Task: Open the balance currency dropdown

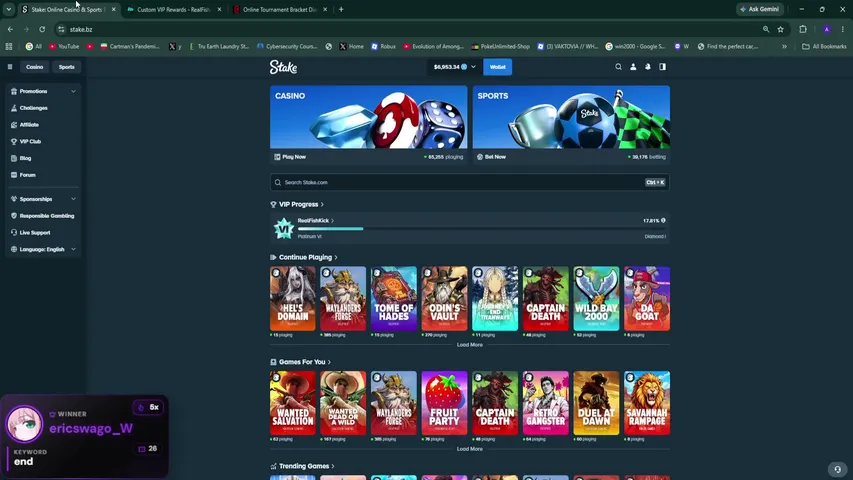Action: (455, 67)
